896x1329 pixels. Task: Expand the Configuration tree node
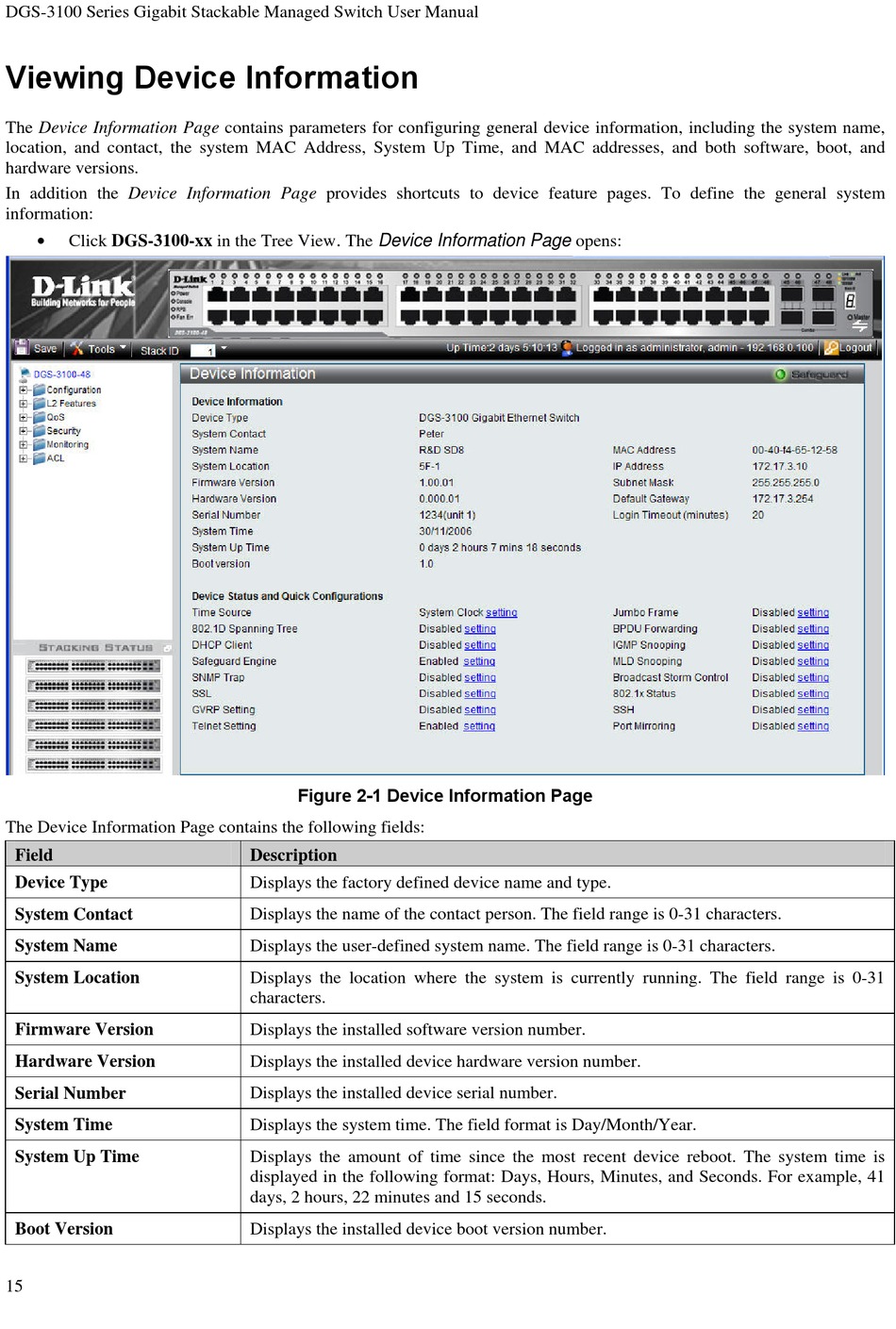pyautogui.click(x=24, y=390)
